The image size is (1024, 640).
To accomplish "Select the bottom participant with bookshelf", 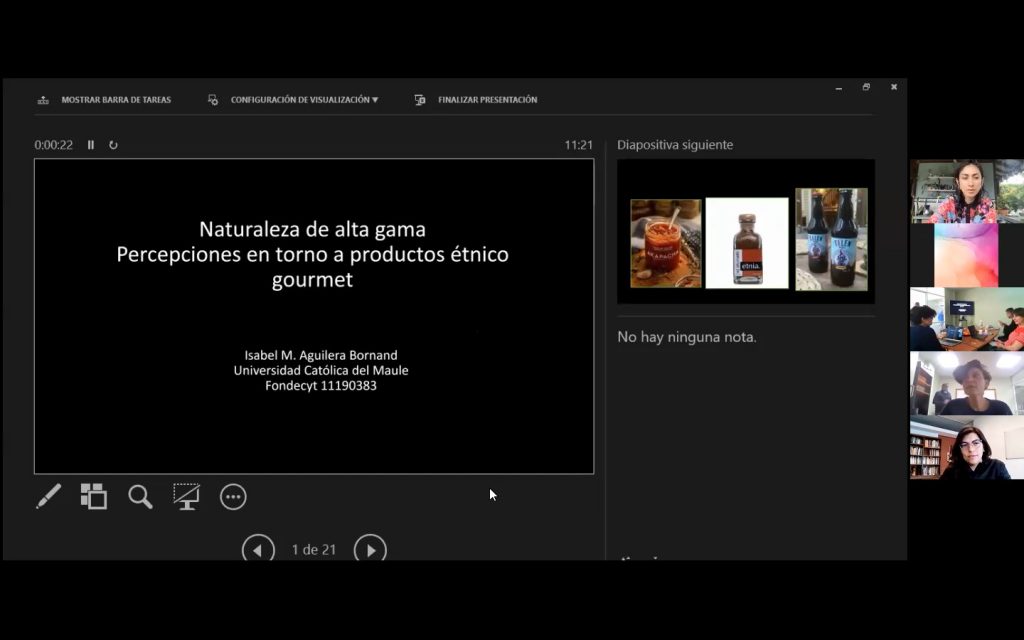I will [x=966, y=449].
